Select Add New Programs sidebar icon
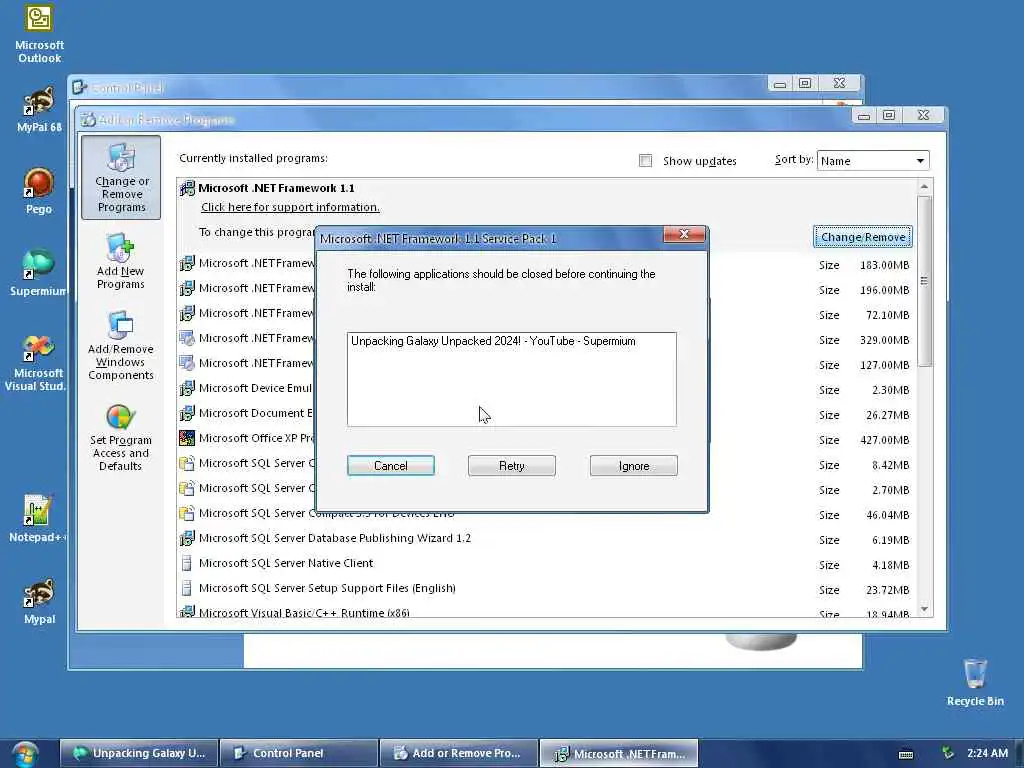Viewport: 1024px width, 768px height. point(121,261)
